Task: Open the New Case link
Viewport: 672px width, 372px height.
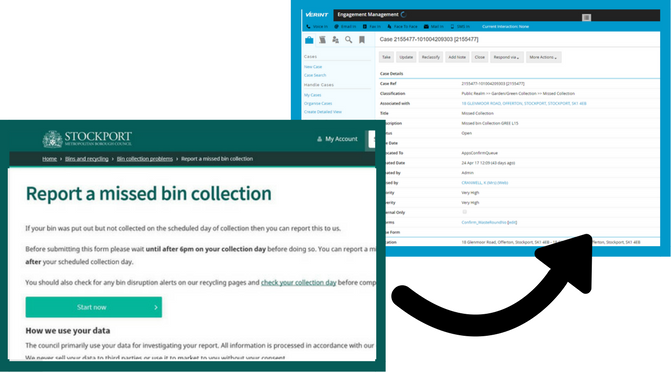Action: tap(313, 67)
